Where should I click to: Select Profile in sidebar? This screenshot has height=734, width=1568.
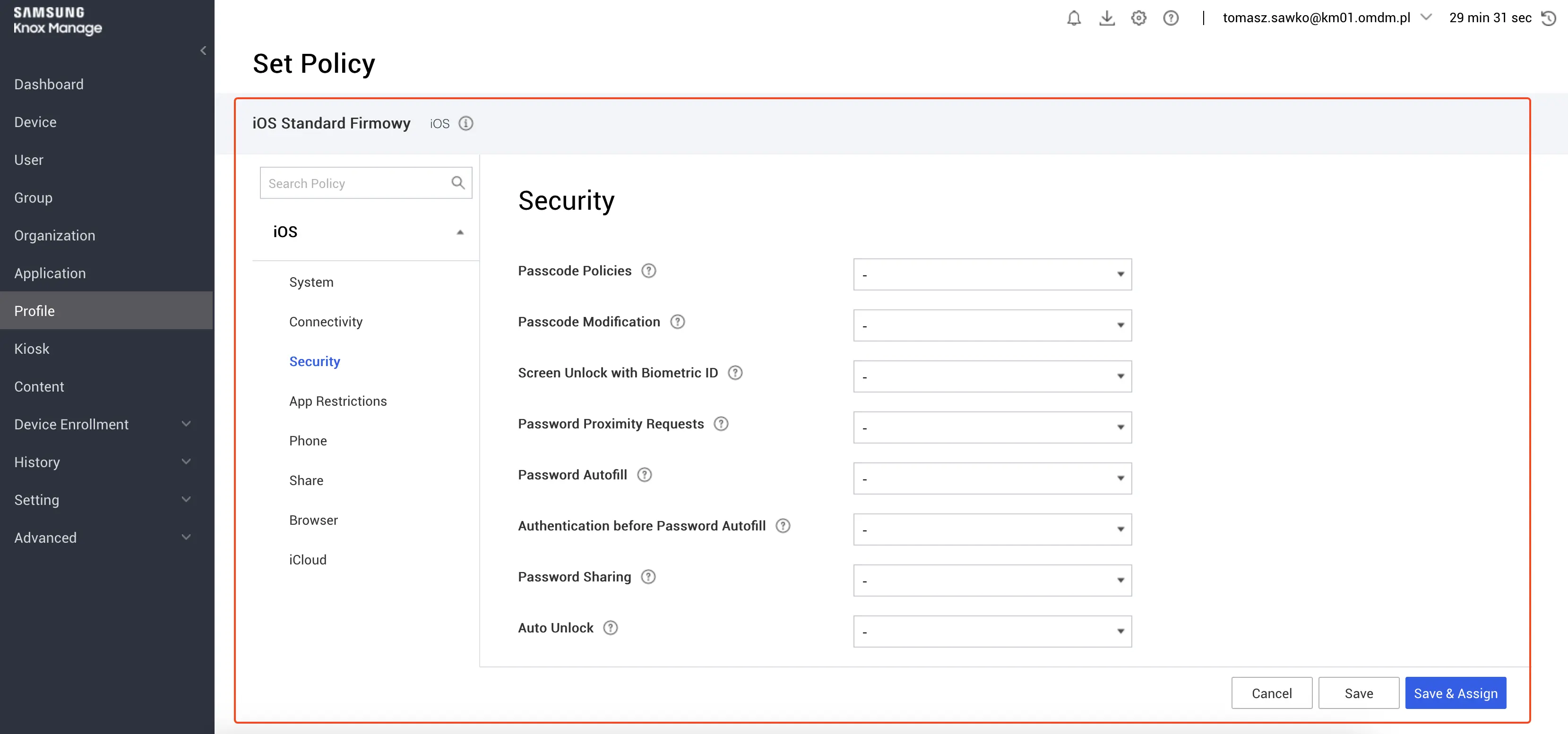(x=106, y=310)
